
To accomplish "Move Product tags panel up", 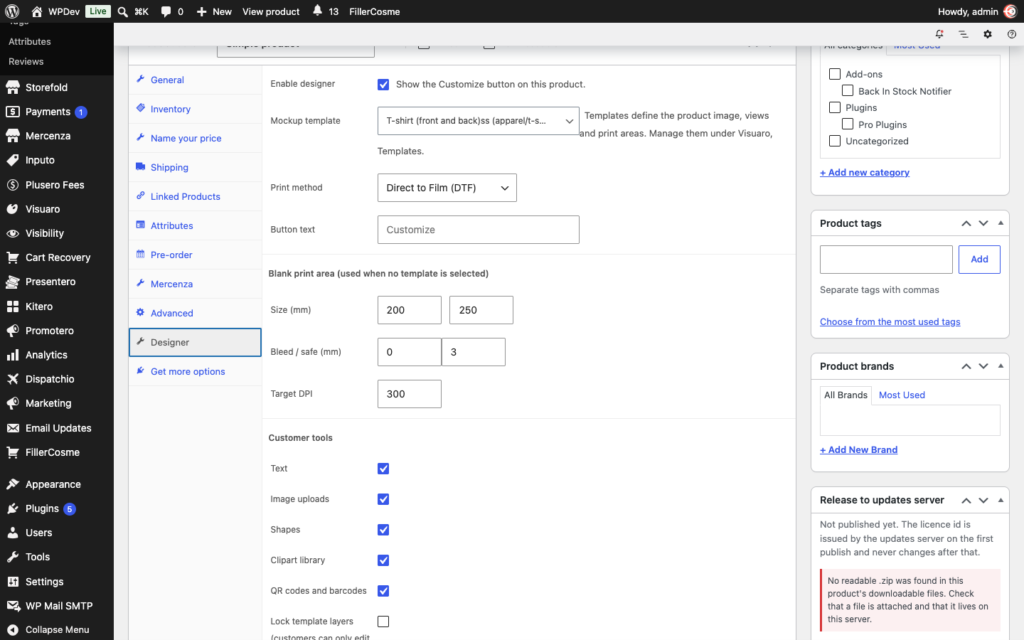I will point(966,223).
